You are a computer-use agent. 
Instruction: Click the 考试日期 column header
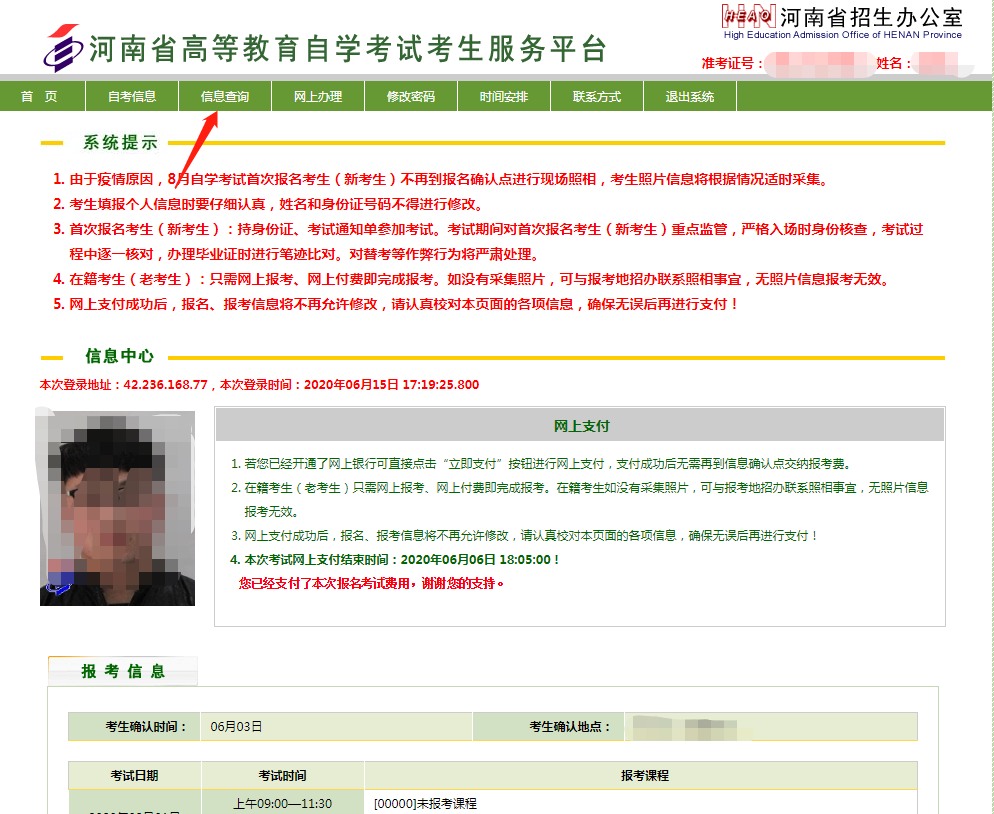click(134, 776)
